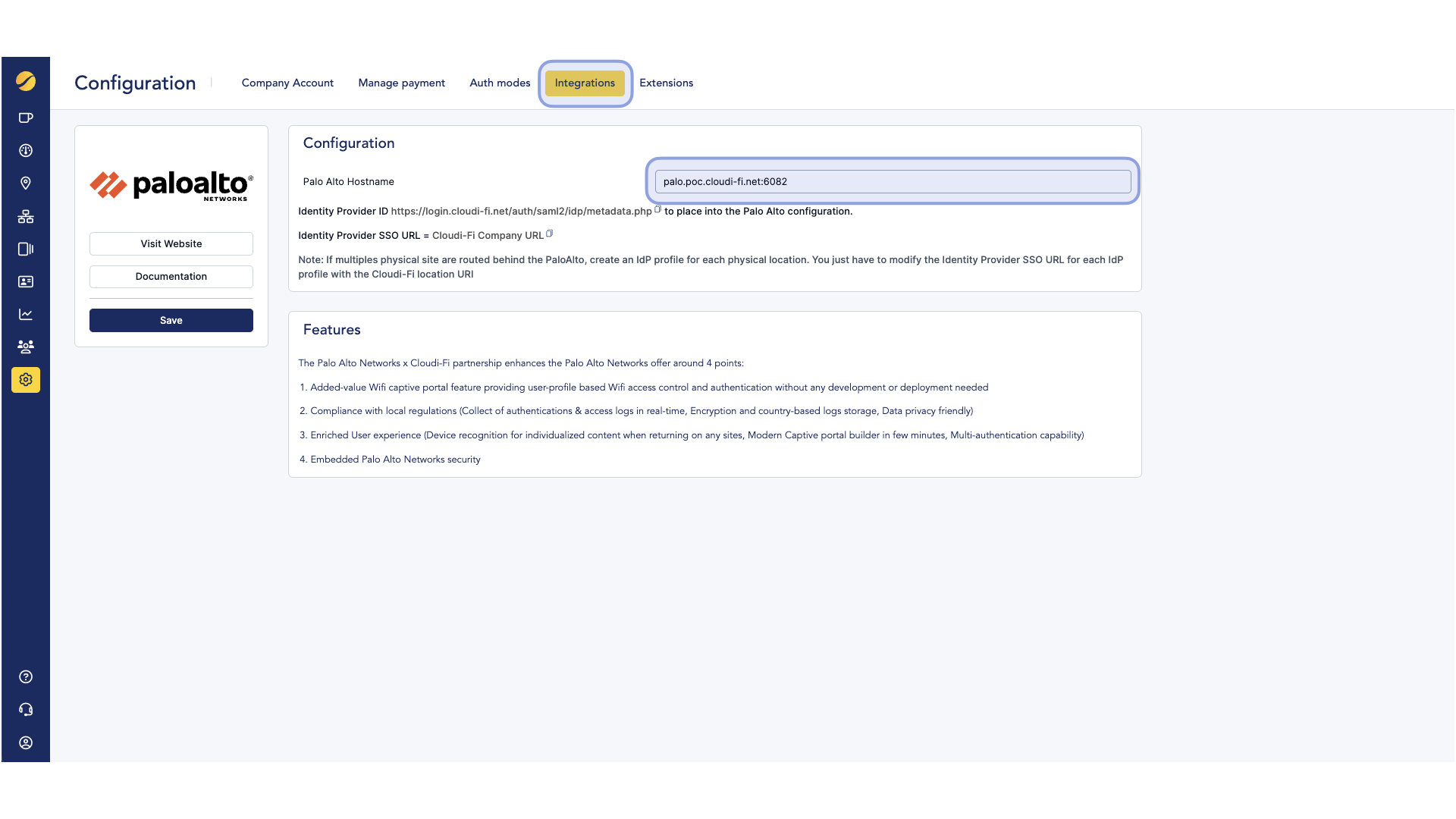Open help via the question mark icon
The width and height of the screenshot is (1456, 819).
click(x=26, y=676)
